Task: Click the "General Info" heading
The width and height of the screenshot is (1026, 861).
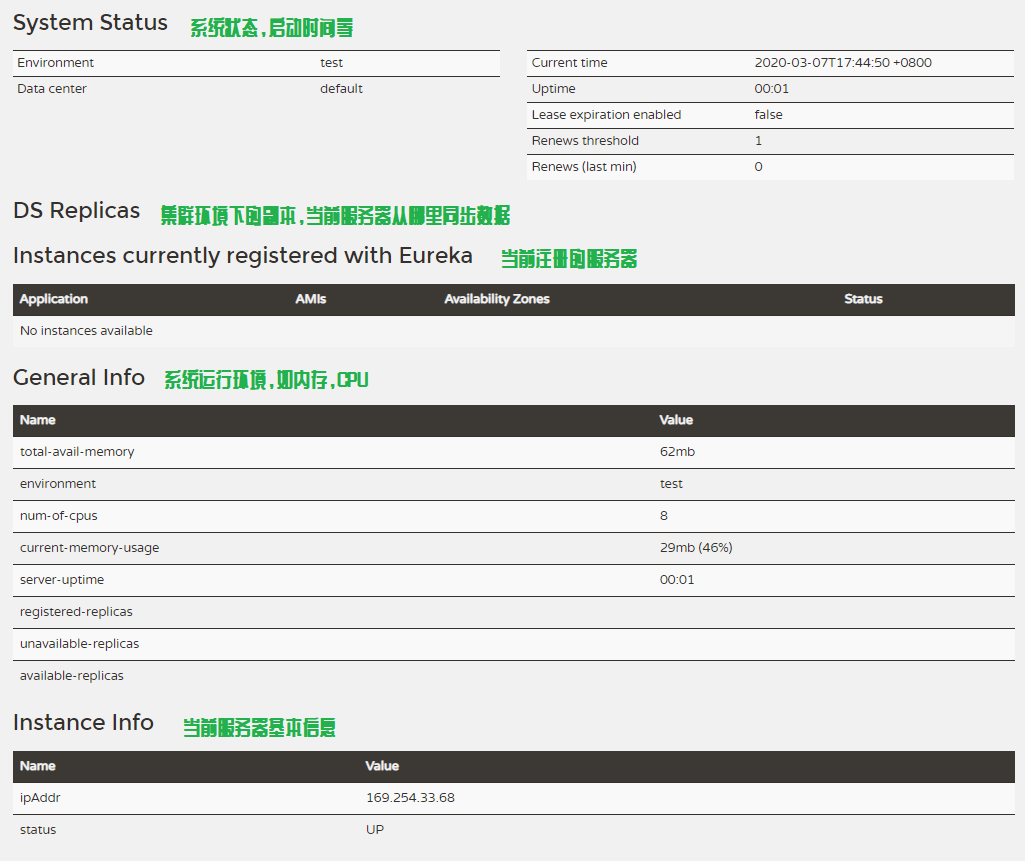Action: tap(79, 378)
